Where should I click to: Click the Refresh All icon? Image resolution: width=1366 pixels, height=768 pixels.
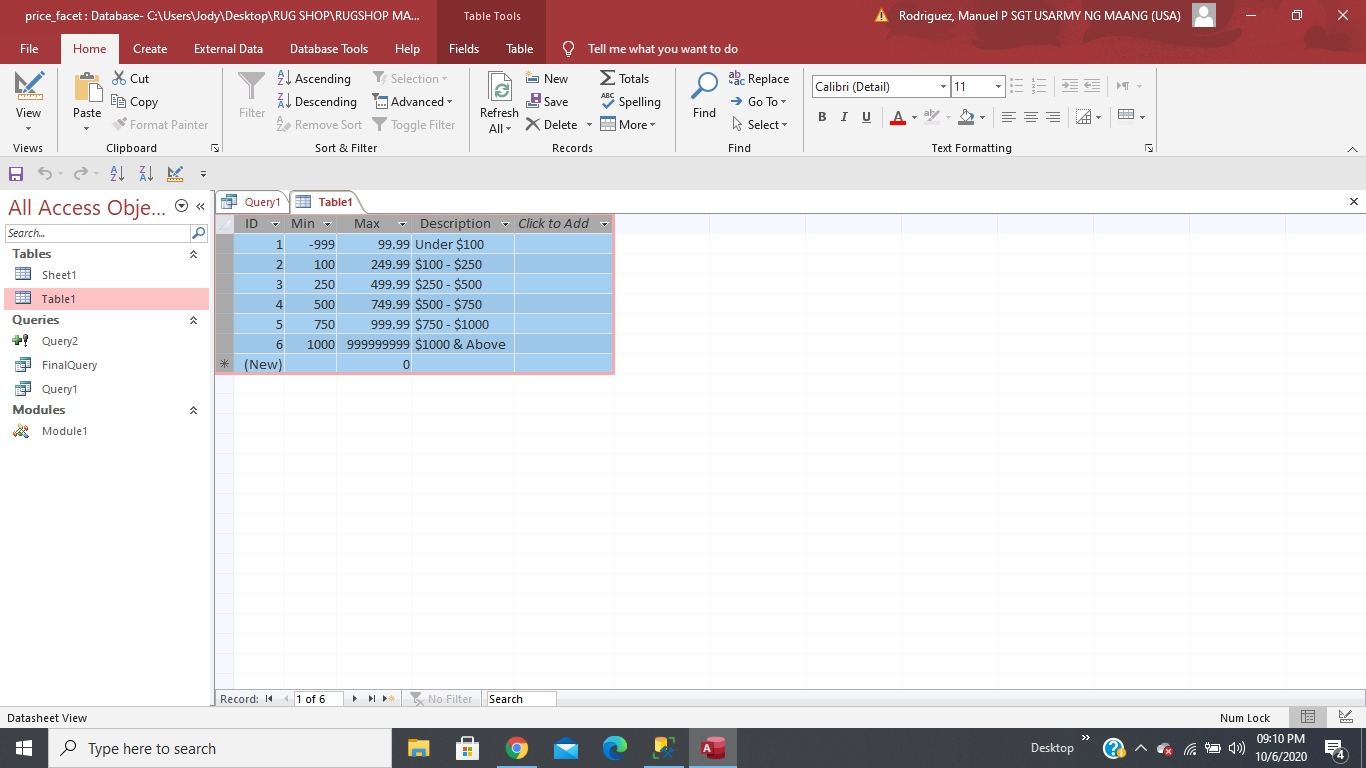tap(499, 90)
